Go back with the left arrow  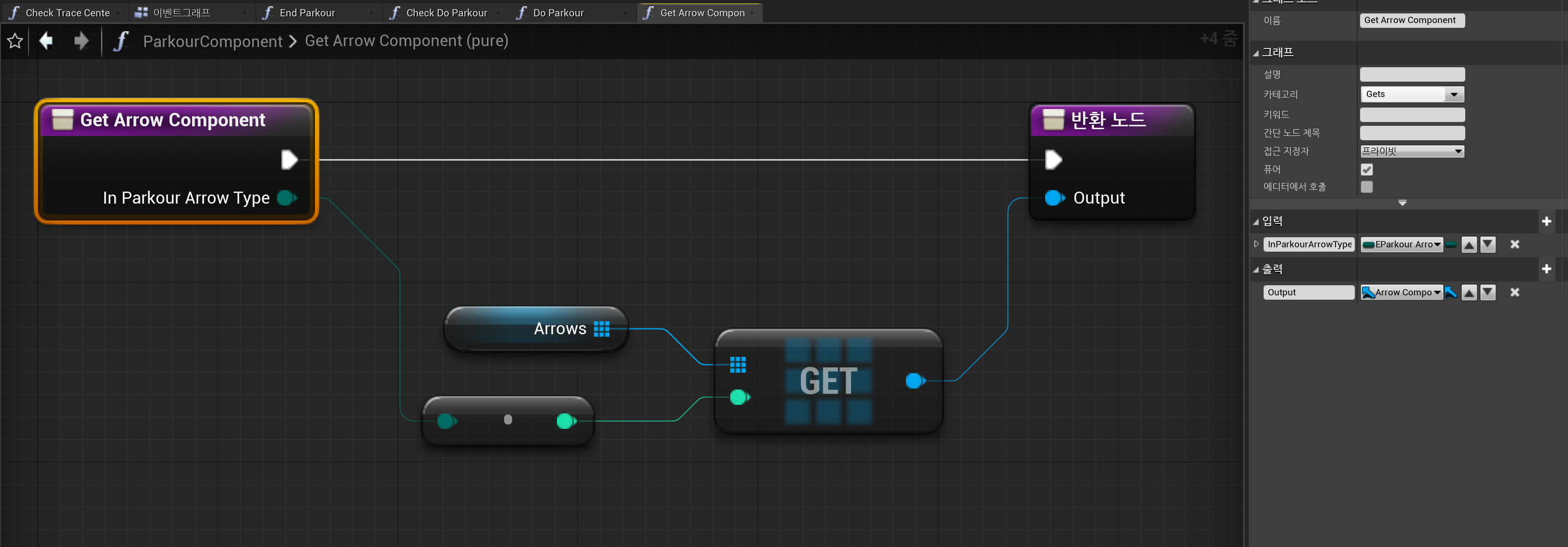46,41
